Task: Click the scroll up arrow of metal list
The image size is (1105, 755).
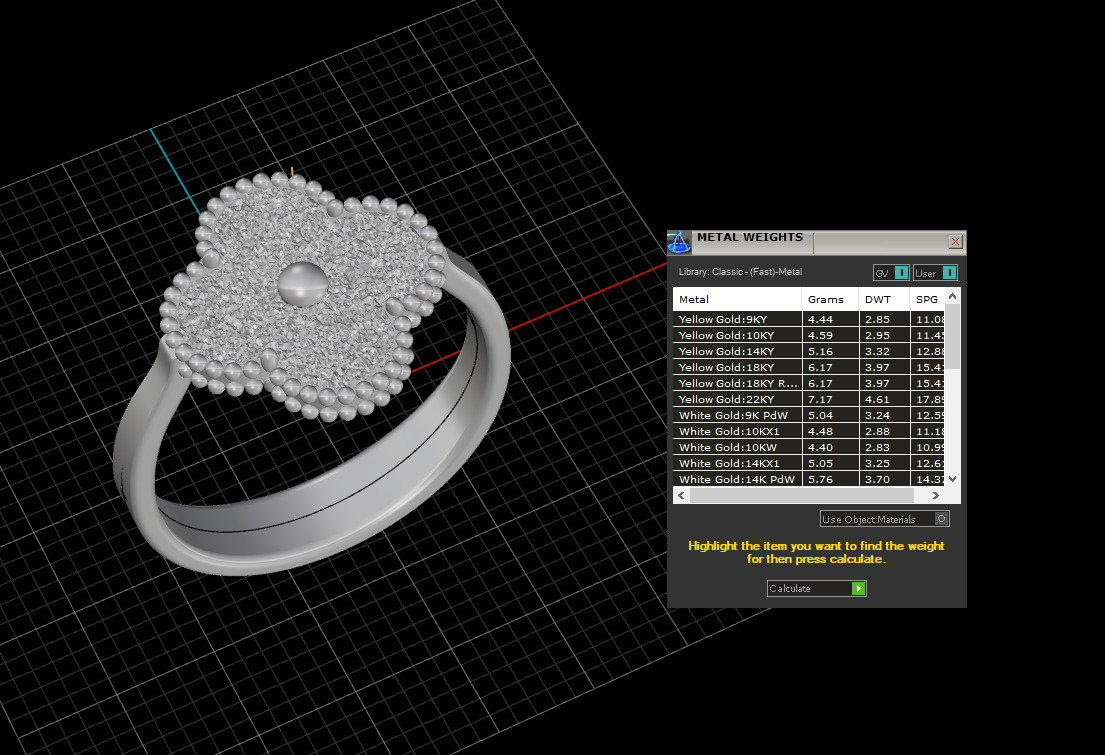Action: point(952,296)
